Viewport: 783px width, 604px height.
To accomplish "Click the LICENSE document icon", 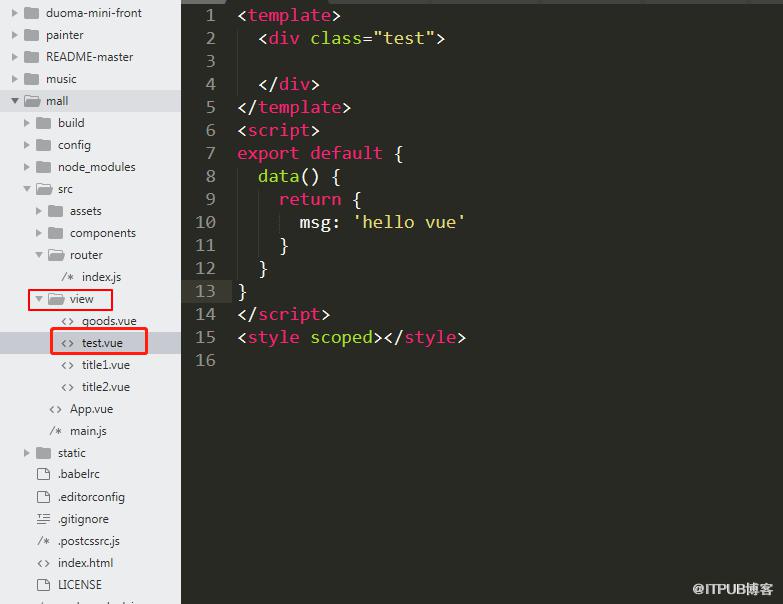I will point(43,585).
